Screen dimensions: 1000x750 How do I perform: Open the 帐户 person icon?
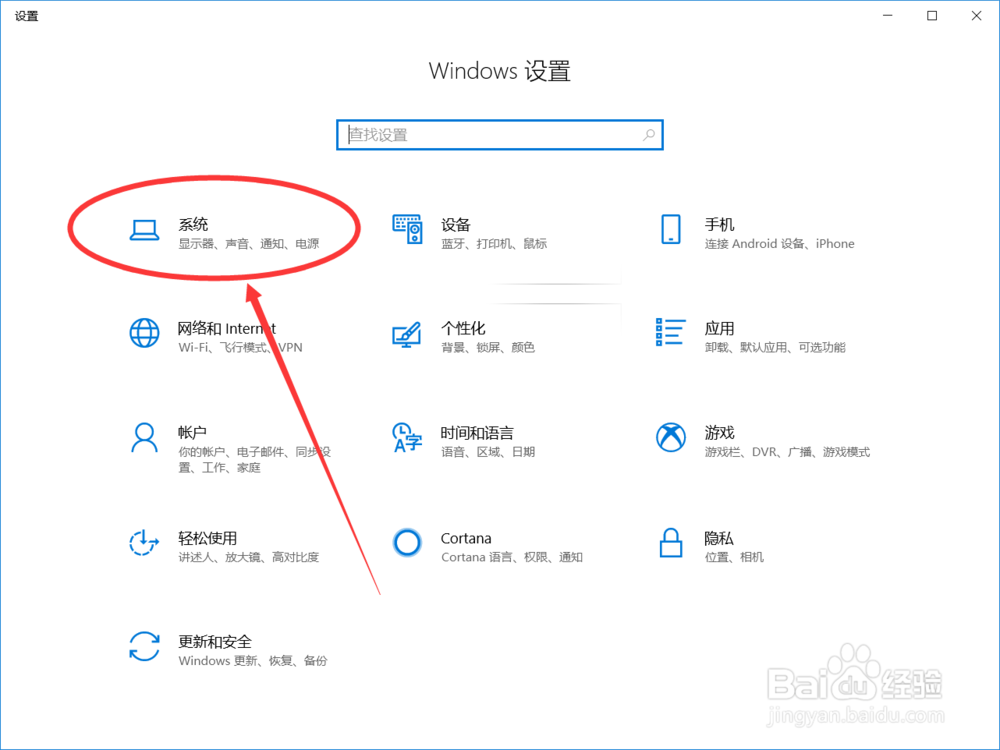[x=144, y=438]
